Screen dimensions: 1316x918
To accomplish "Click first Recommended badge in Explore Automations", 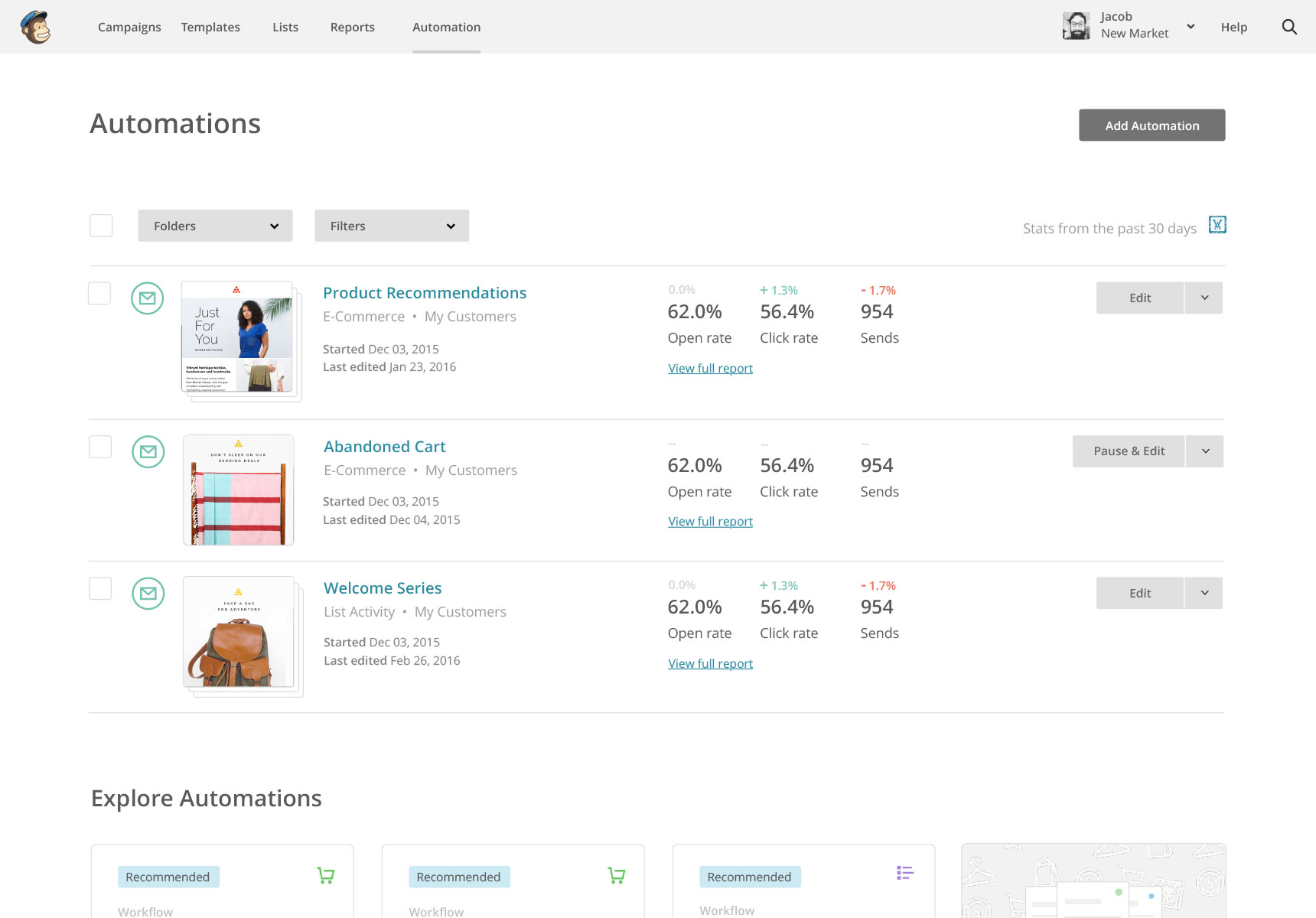I will tap(168, 877).
